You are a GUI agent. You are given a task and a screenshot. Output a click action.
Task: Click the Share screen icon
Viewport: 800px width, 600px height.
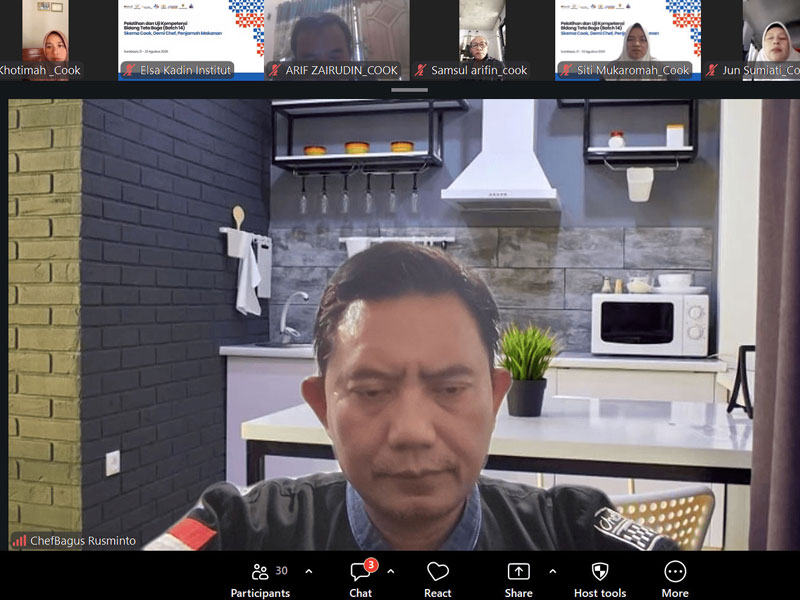(518, 571)
